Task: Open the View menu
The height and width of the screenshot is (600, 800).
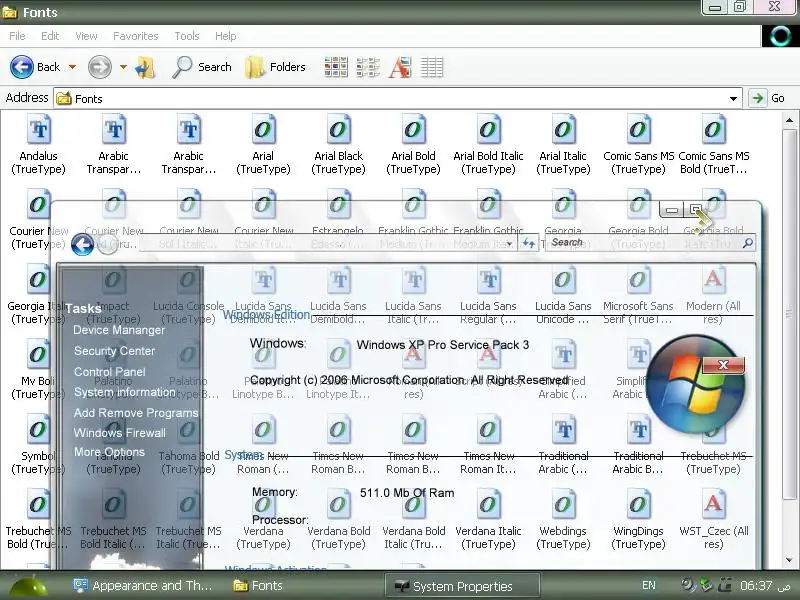Action: (86, 36)
